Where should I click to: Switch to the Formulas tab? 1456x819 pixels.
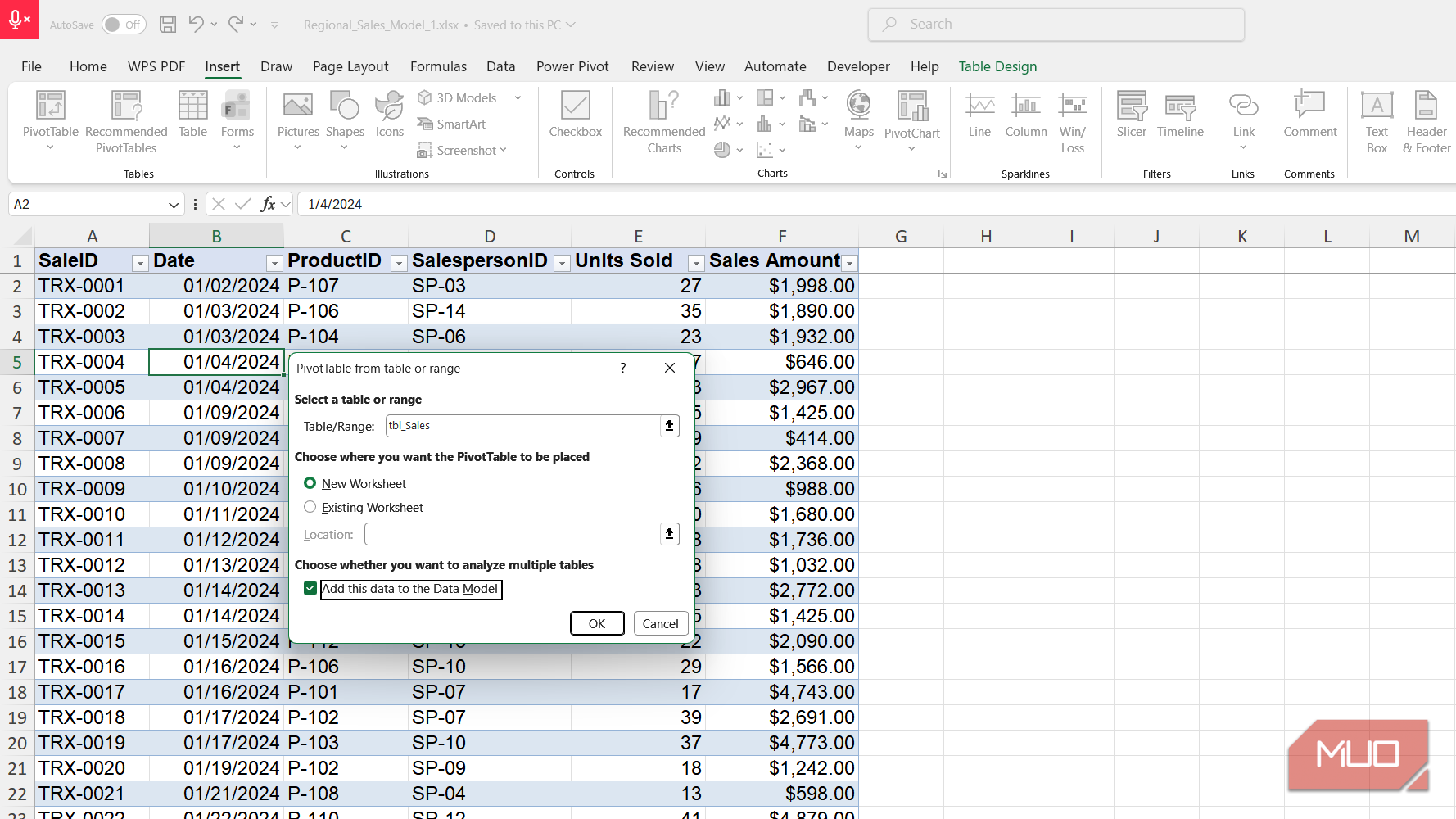(438, 66)
